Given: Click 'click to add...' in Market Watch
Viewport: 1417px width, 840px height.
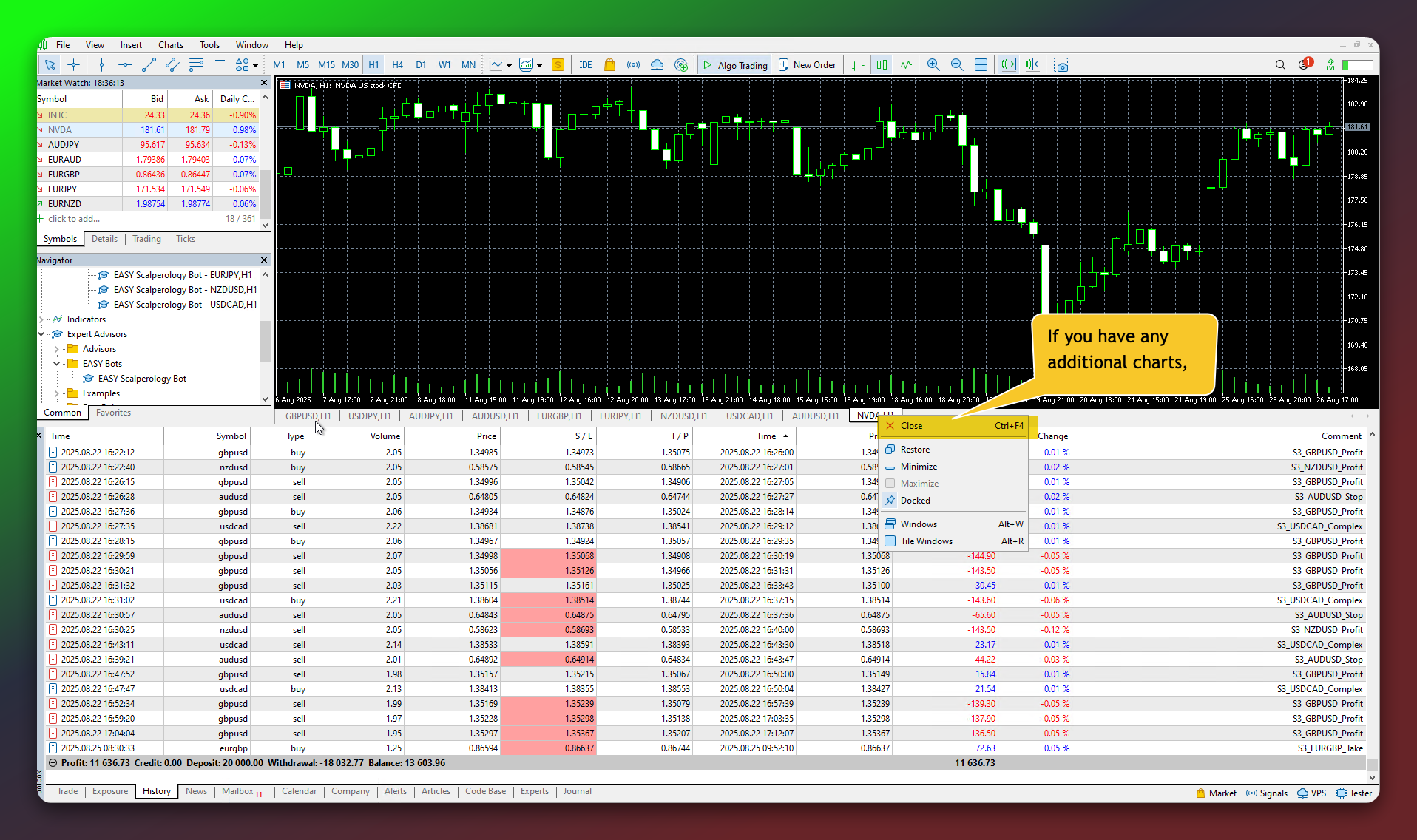Looking at the screenshot, I should tap(74, 219).
